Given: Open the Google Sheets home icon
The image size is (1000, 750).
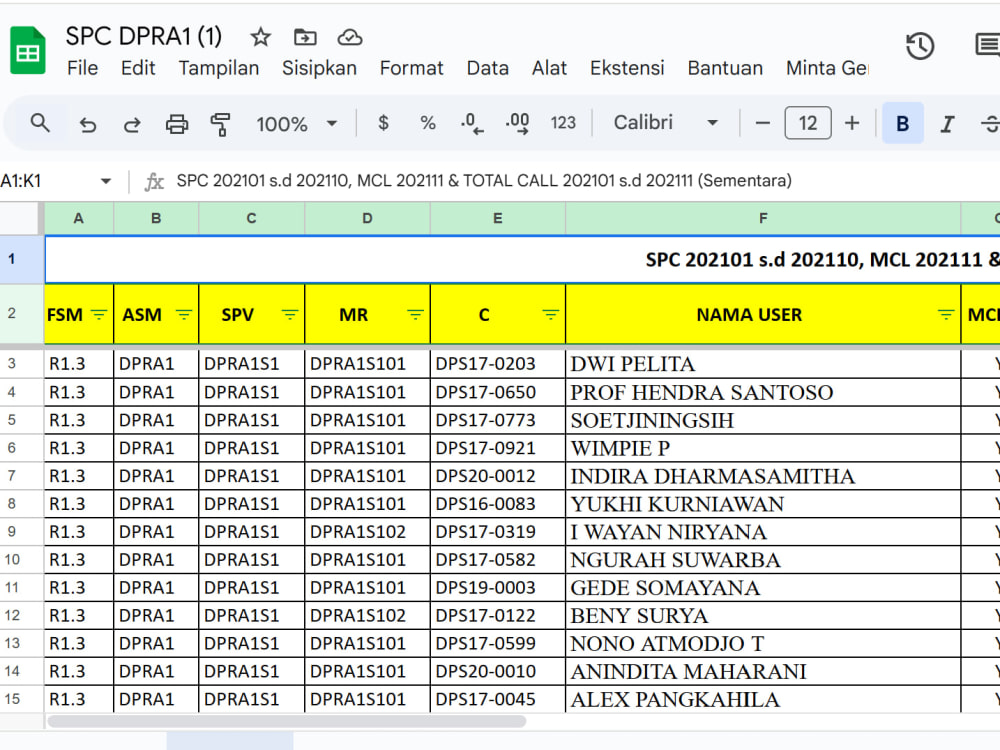Looking at the screenshot, I should click(x=27, y=50).
